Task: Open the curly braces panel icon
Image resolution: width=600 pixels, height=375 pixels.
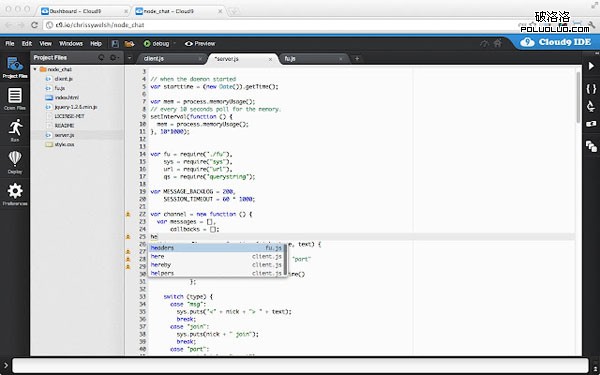Action: pyautogui.click(x=591, y=89)
